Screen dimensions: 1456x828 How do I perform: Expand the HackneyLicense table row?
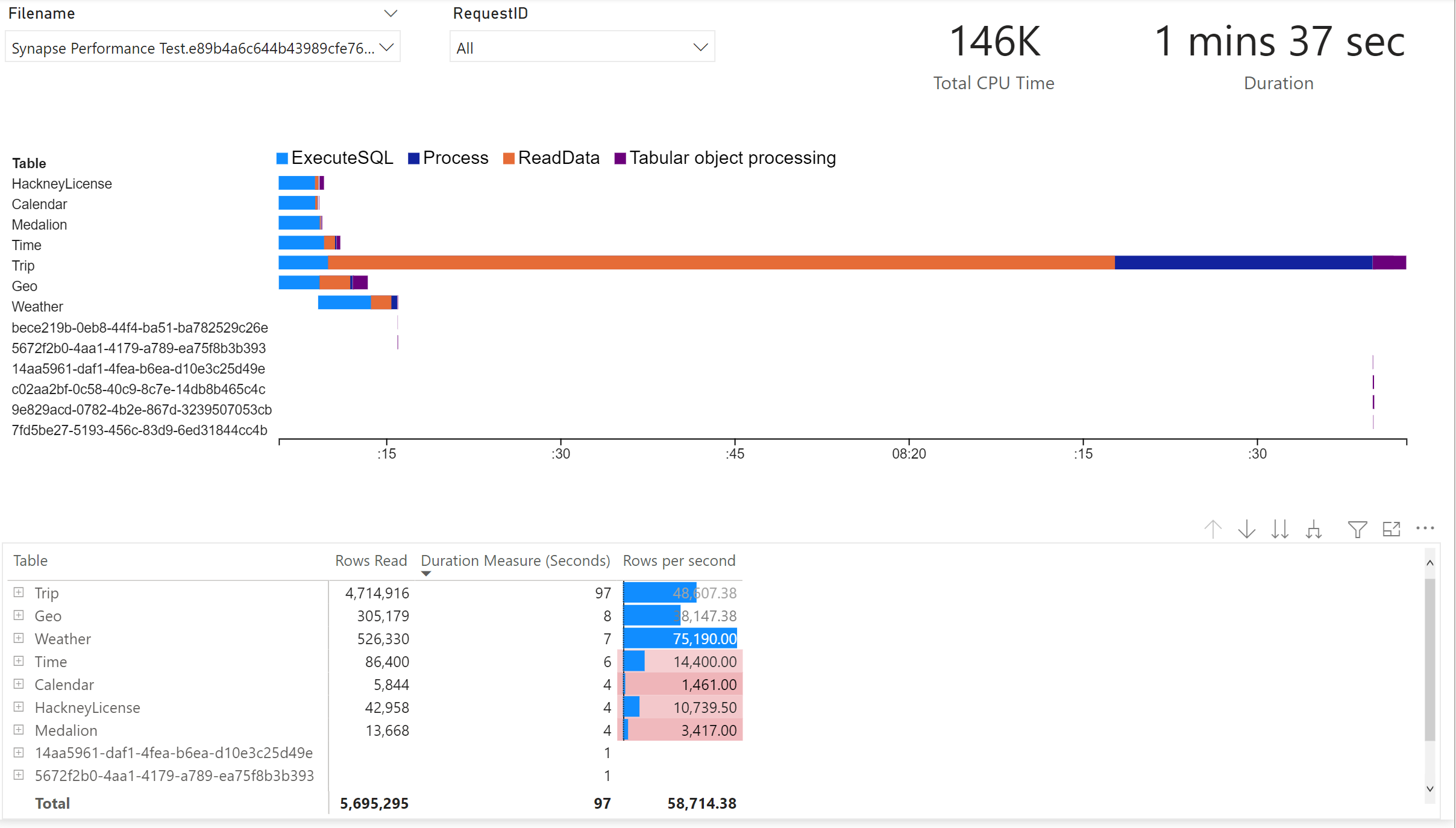(19, 707)
